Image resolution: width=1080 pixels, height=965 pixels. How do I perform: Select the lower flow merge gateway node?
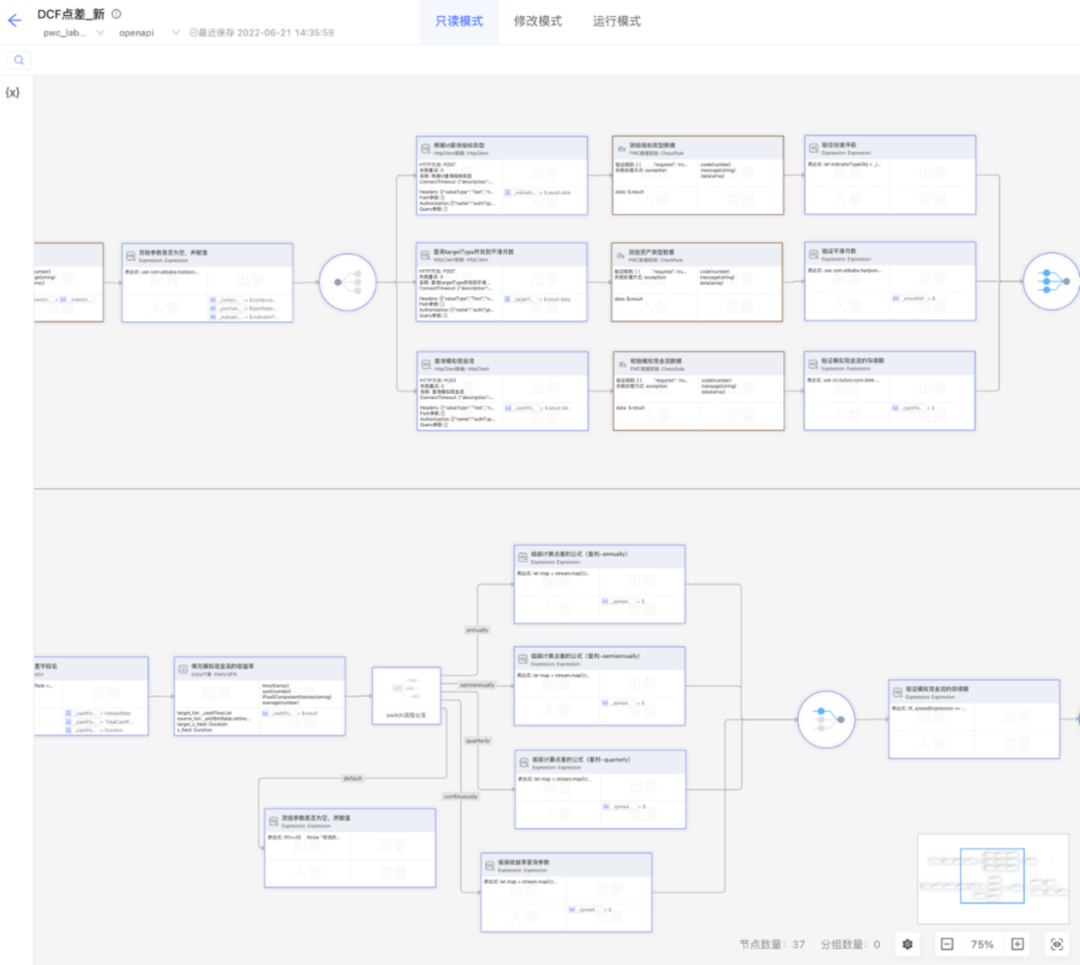coord(827,720)
